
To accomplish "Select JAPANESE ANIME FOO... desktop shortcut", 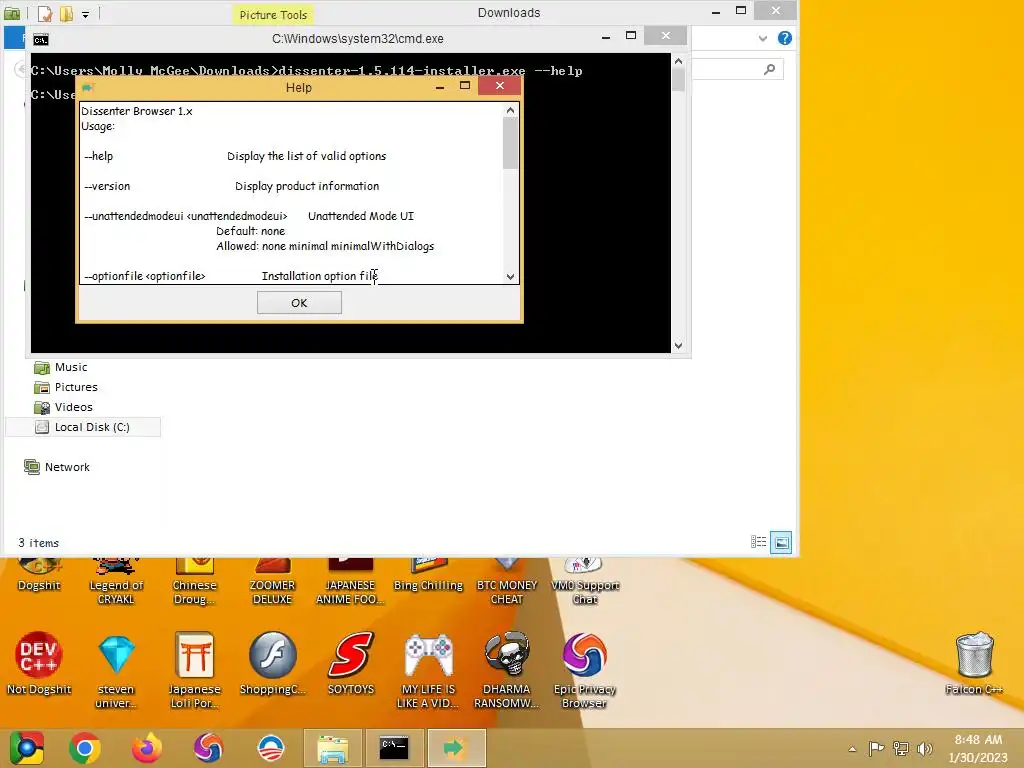I will pyautogui.click(x=351, y=581).
